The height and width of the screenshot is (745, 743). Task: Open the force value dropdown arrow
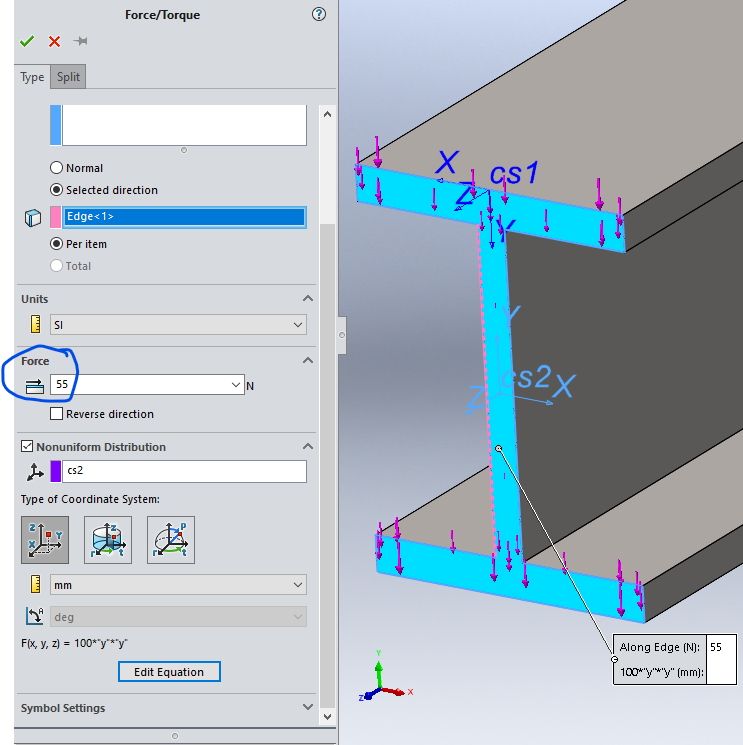(x=236, y=384)
